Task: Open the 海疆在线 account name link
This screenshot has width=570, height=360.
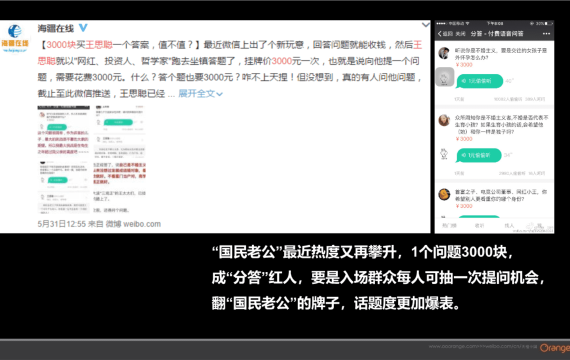Action: click(56, 28)
